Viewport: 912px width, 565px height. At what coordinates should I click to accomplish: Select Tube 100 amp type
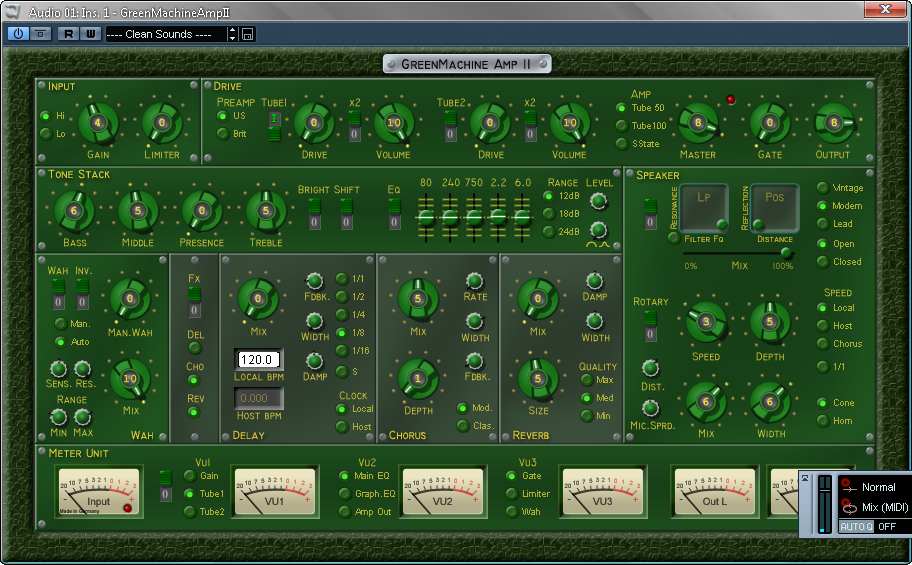(621, 126)
